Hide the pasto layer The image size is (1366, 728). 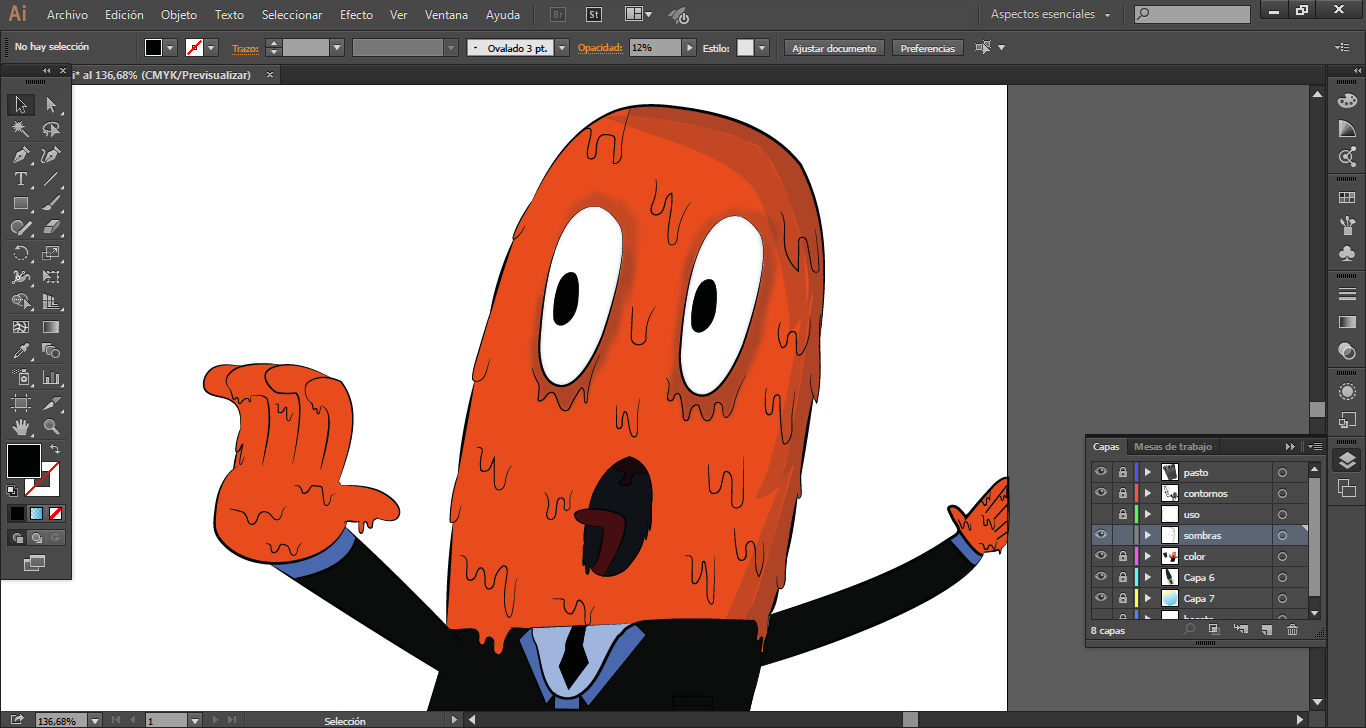pyautogui.click(x=1101, y=472)
